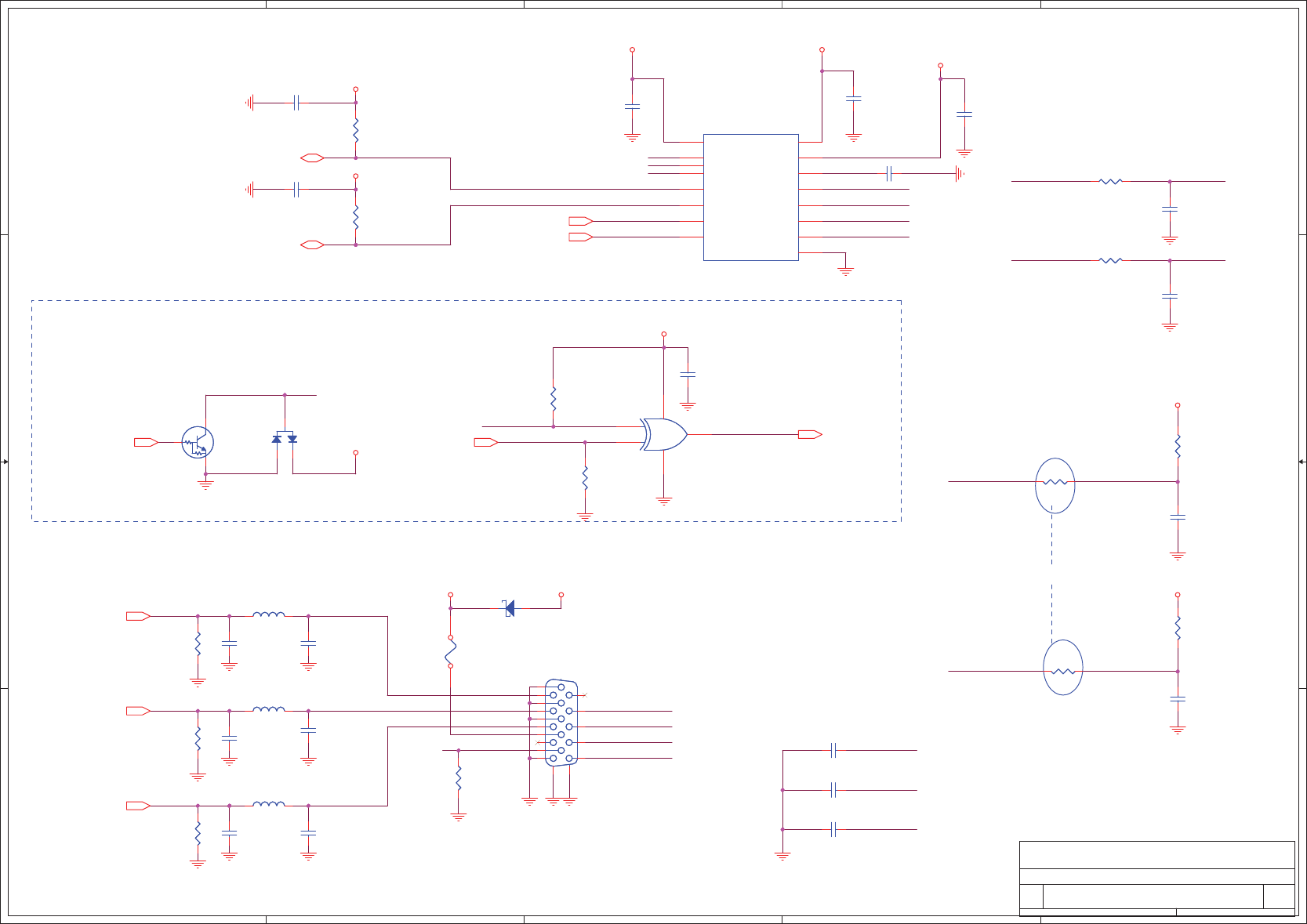Pick the Schottky diode above the connector
The image size is (1307, 924).
[x=509, y=608]
